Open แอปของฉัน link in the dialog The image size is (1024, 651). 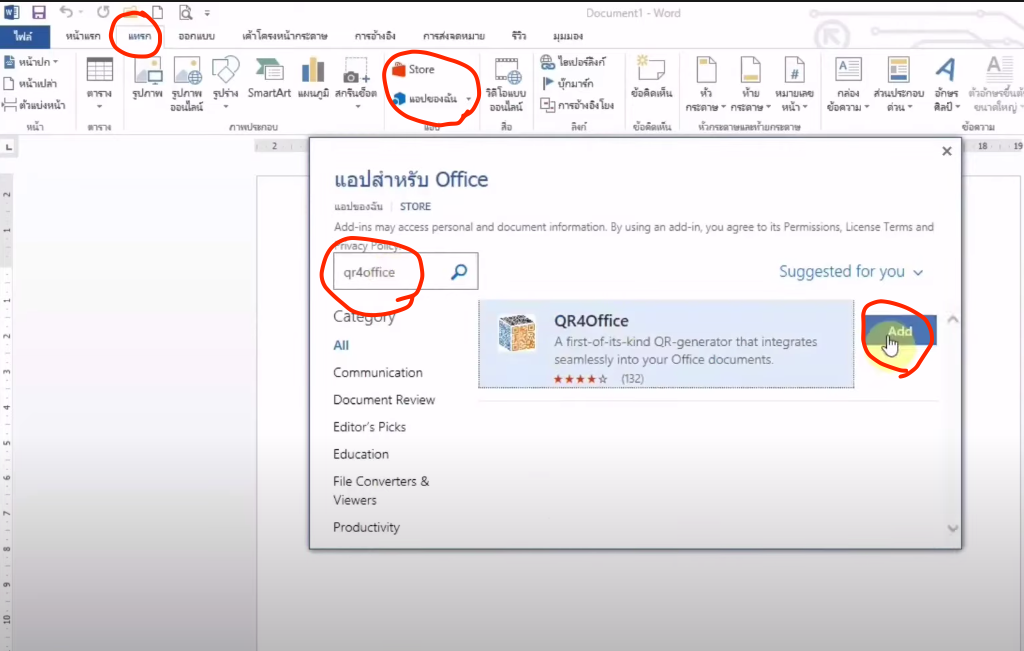click(359, 206)
